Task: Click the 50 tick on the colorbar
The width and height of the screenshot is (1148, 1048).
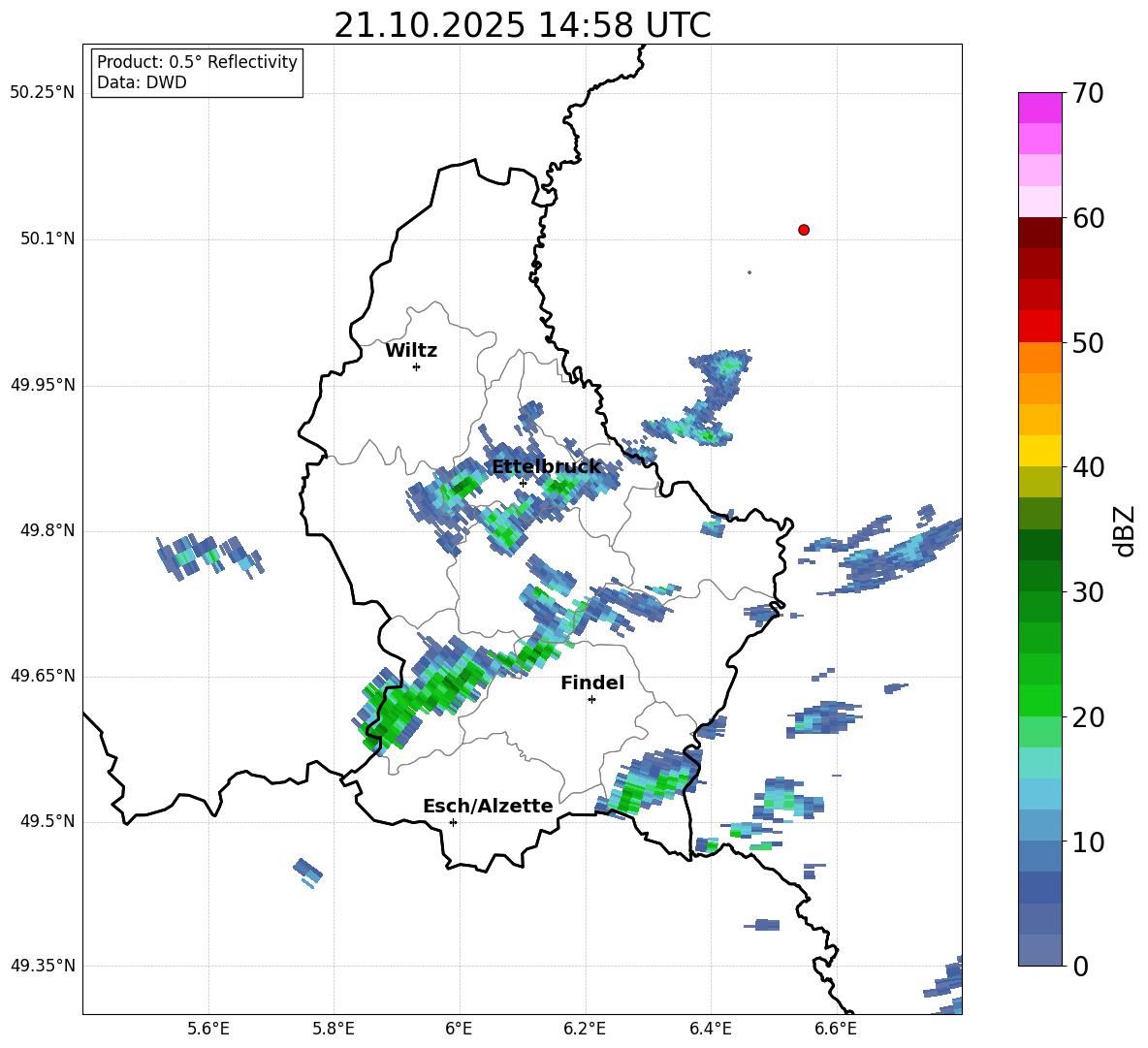Action: click(1088, 342)
